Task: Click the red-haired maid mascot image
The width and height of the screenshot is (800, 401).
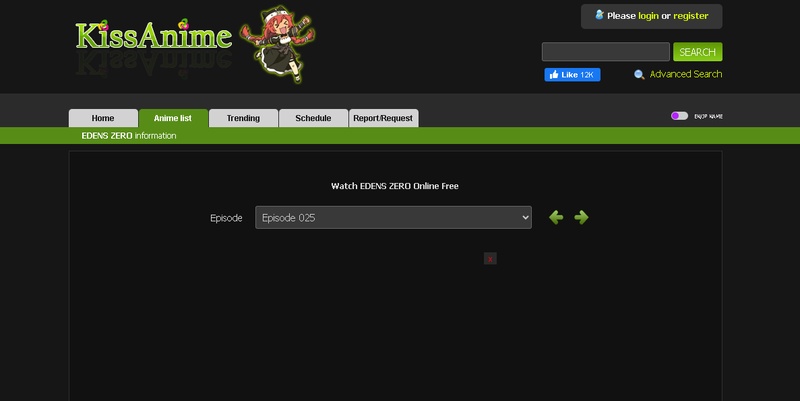Action: point(278,44)
